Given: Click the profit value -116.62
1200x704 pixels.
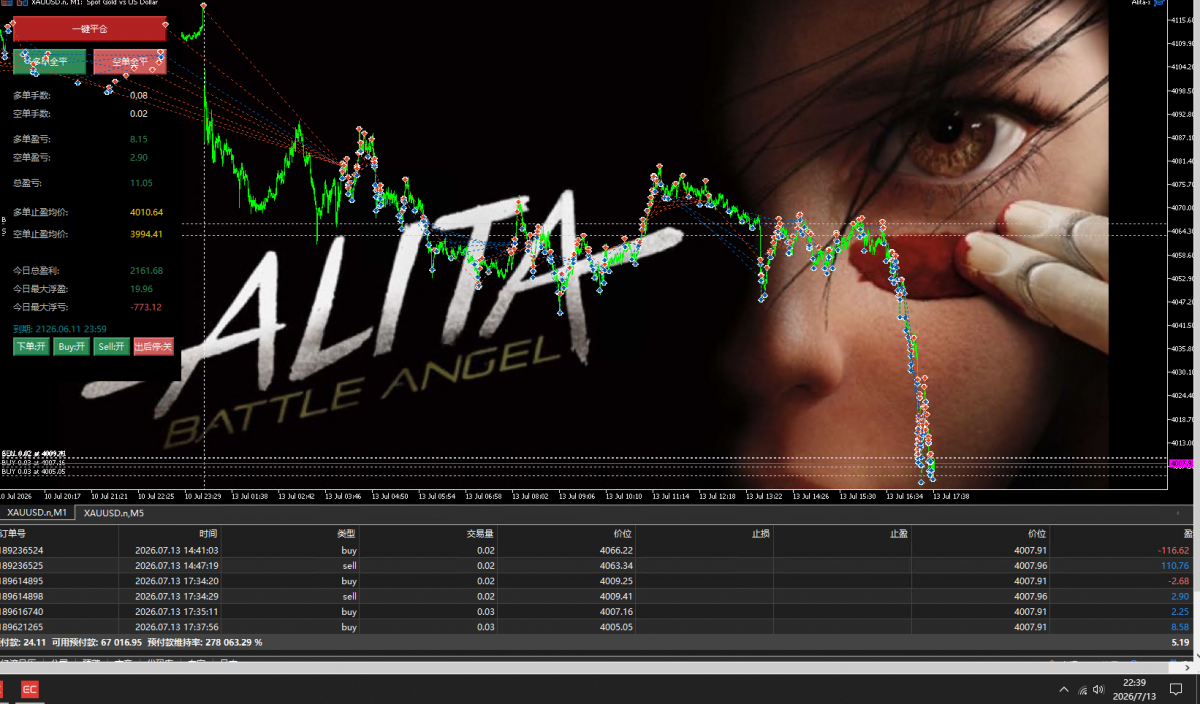Looking at the screenshot, I should (x=1174, y=550).
